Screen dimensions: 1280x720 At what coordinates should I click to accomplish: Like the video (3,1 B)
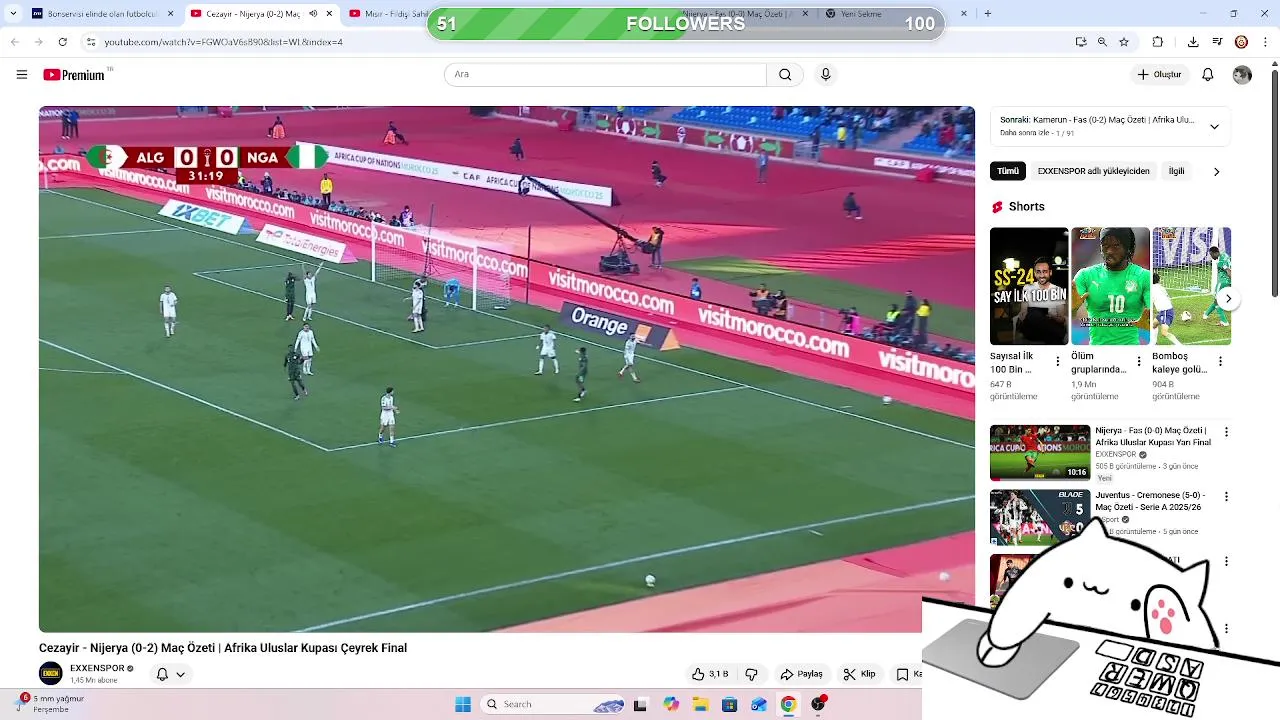click(x=712, y=674)
